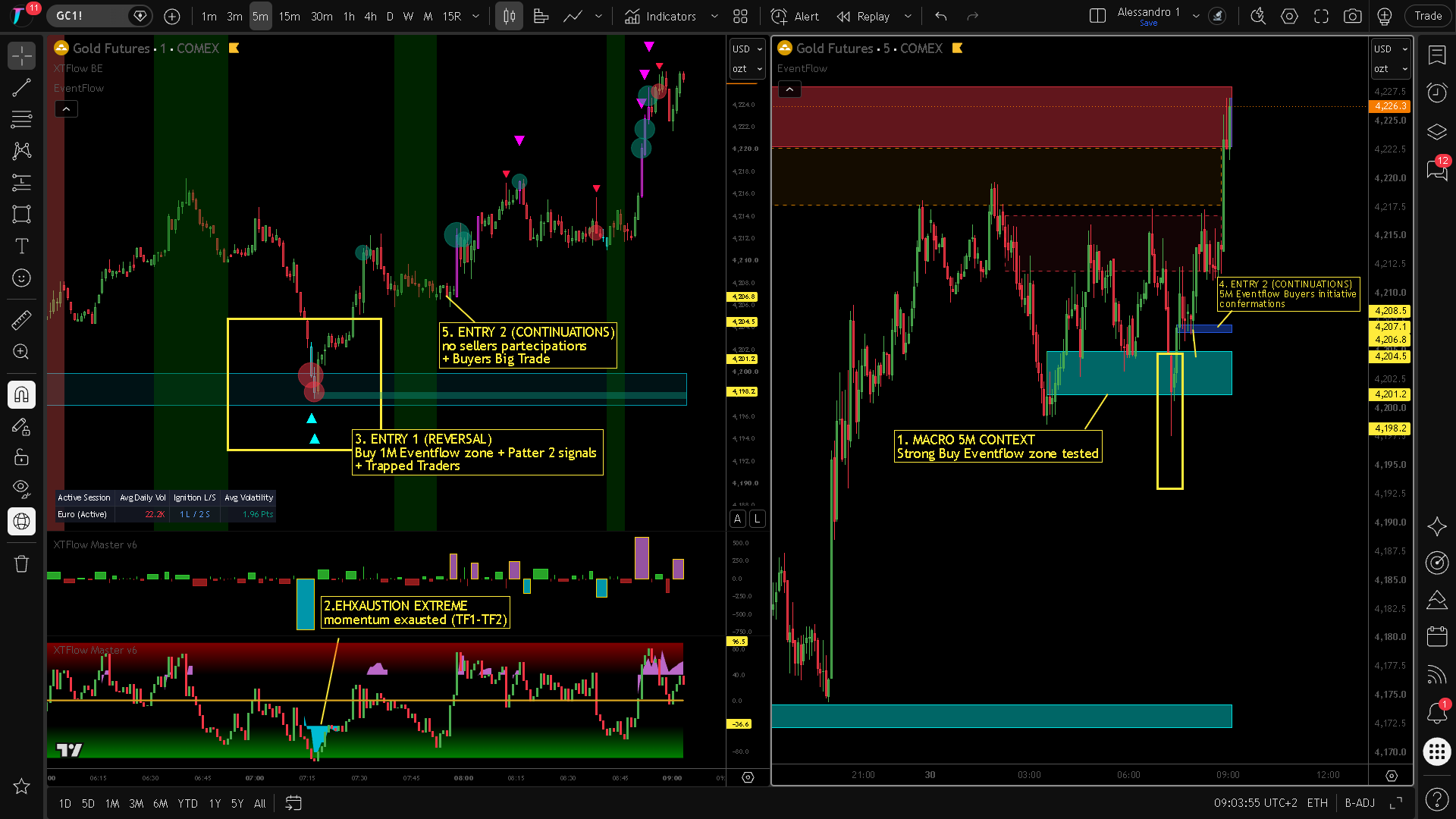Open the forecasting and measurement tools

(x=21, y=182)
